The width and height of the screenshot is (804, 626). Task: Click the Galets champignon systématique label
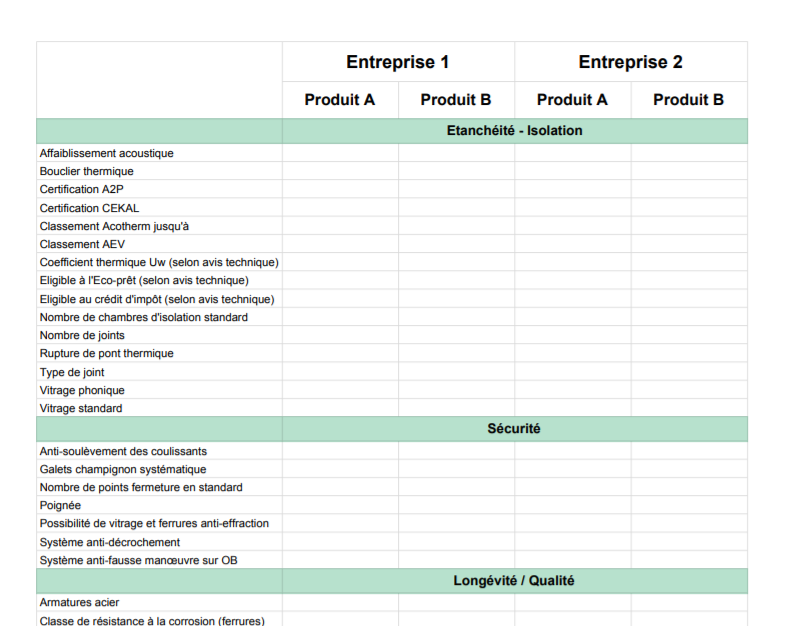tap(123, 470)
